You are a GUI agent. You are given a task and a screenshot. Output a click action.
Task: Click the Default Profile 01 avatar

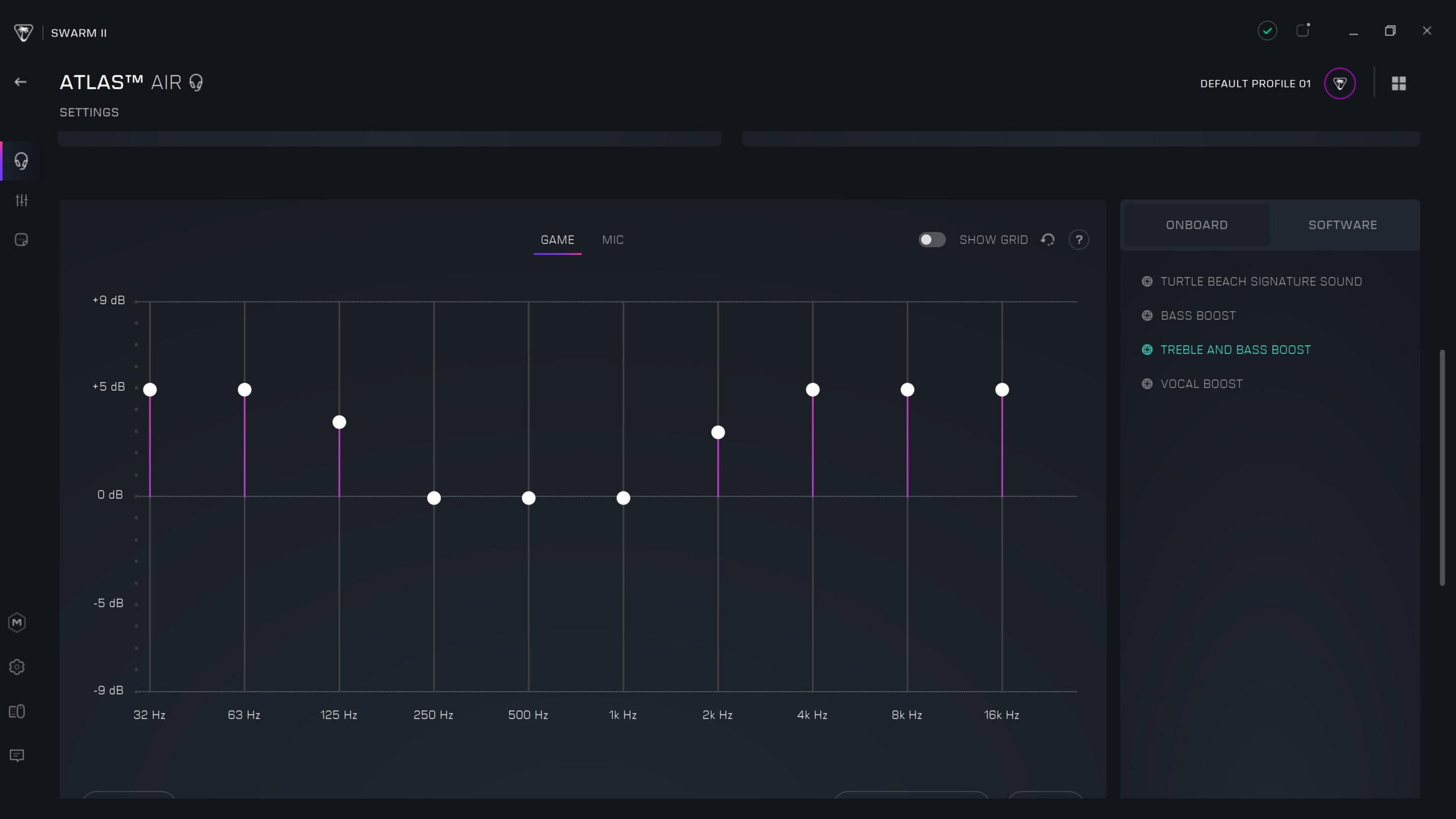click(1339, 84)
